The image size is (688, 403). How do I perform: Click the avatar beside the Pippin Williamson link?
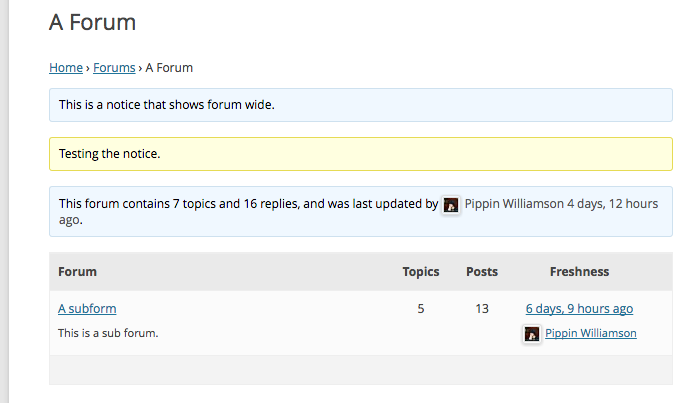[x=532, y=334]
